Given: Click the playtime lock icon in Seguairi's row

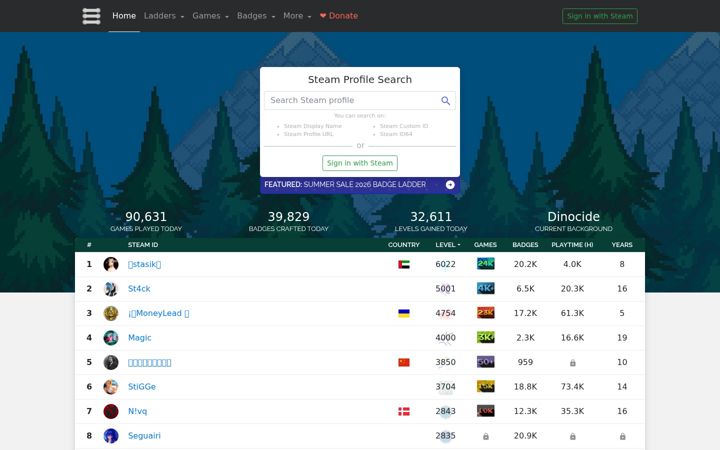Looking at the screenshot, I should coord(573,436).
